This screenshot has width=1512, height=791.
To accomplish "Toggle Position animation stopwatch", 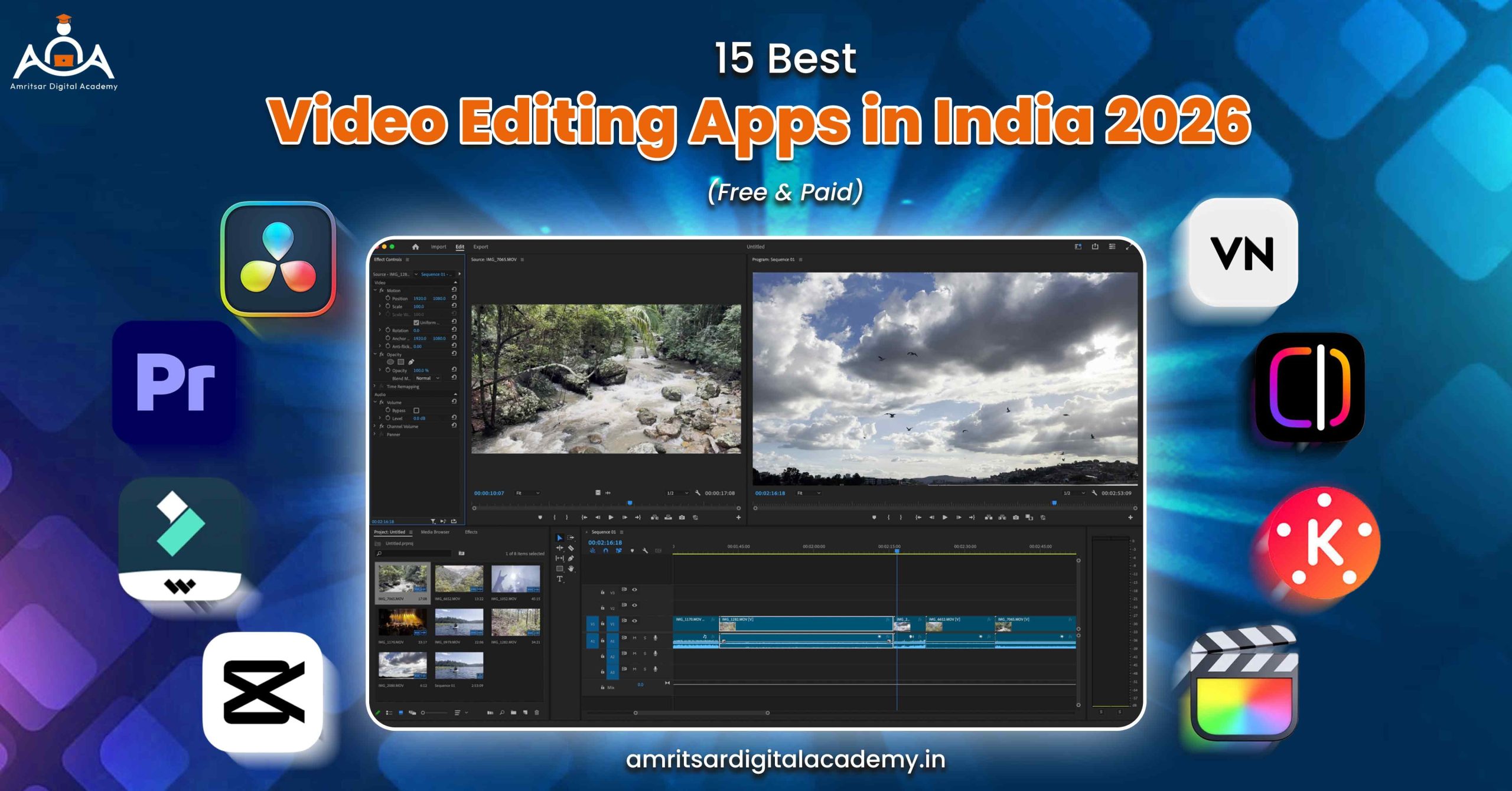I will click(x=388, y=298).
